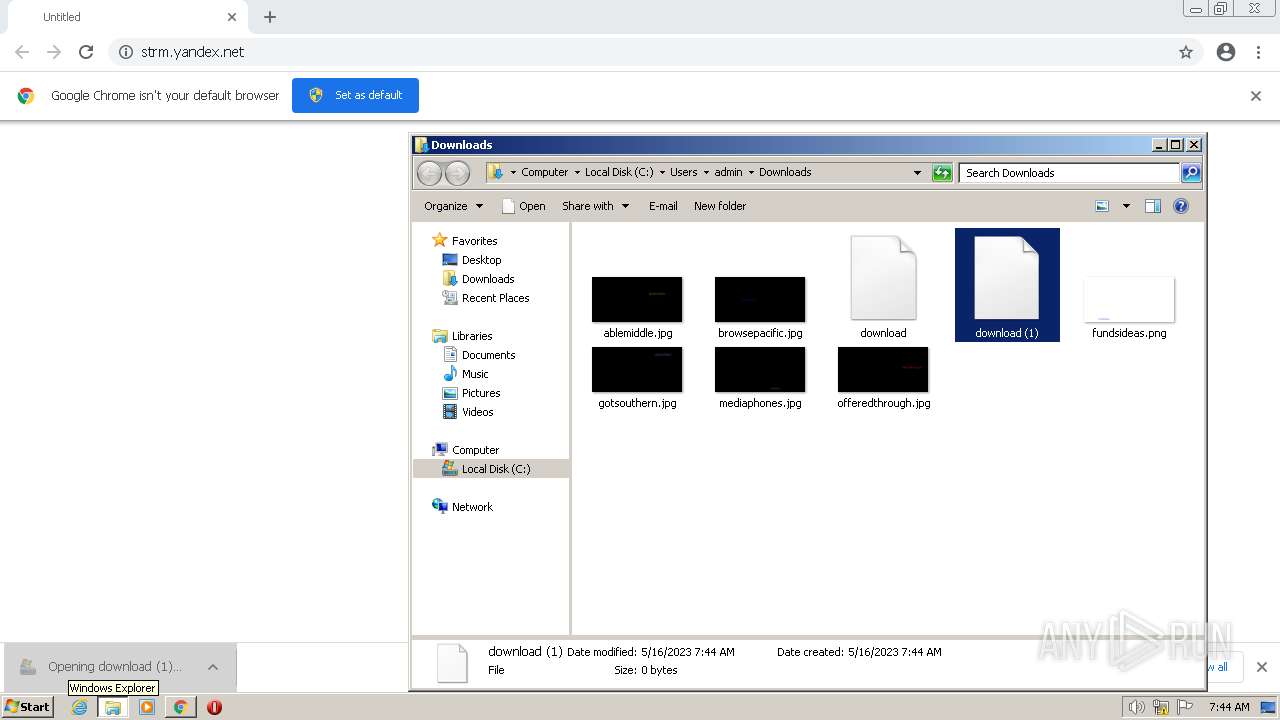The width and height of the screenshot is (1280, 720).
Task: Click the Open toolbar button
Action: [x=523, y=206]
